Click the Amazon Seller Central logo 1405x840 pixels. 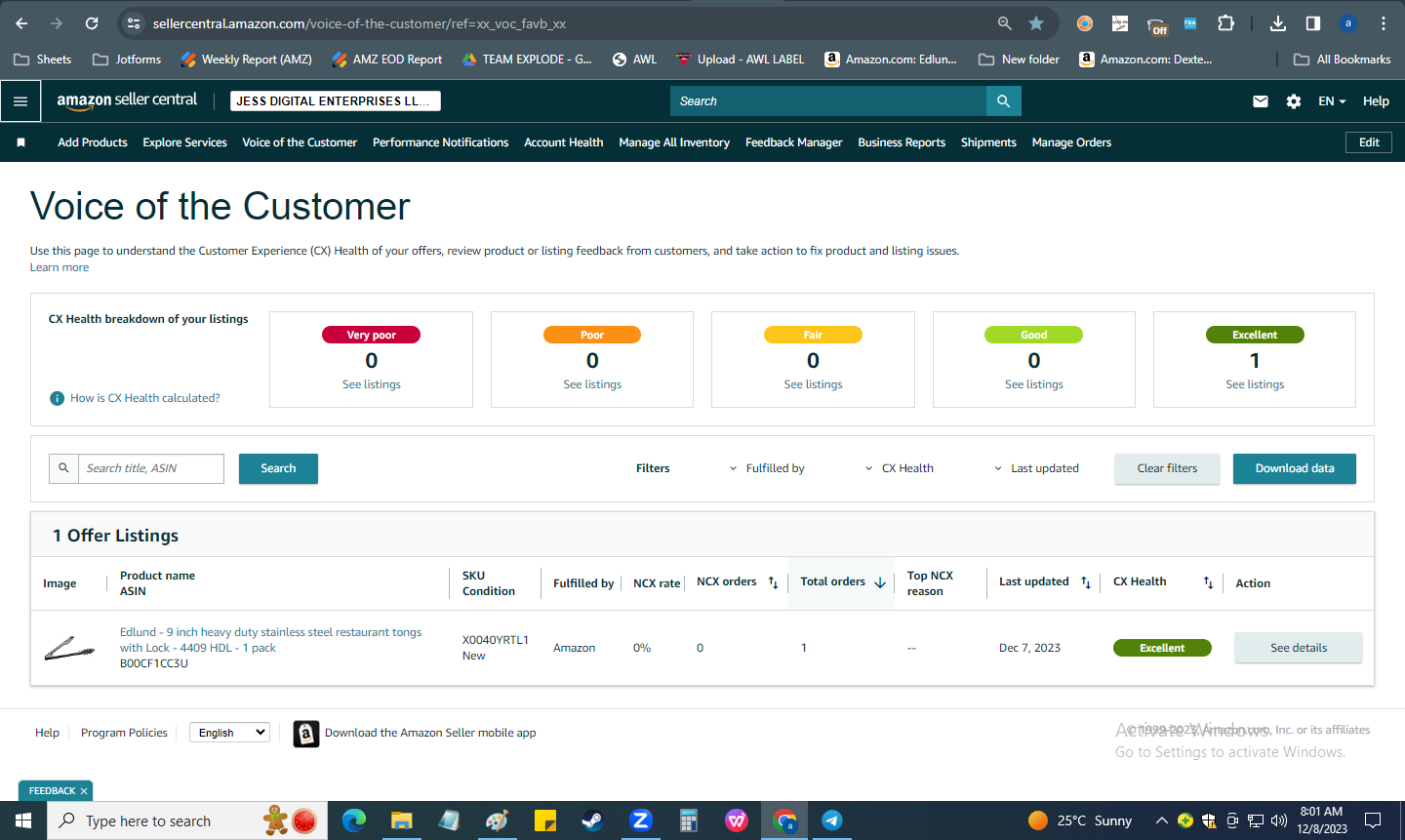tap(127, 100)
